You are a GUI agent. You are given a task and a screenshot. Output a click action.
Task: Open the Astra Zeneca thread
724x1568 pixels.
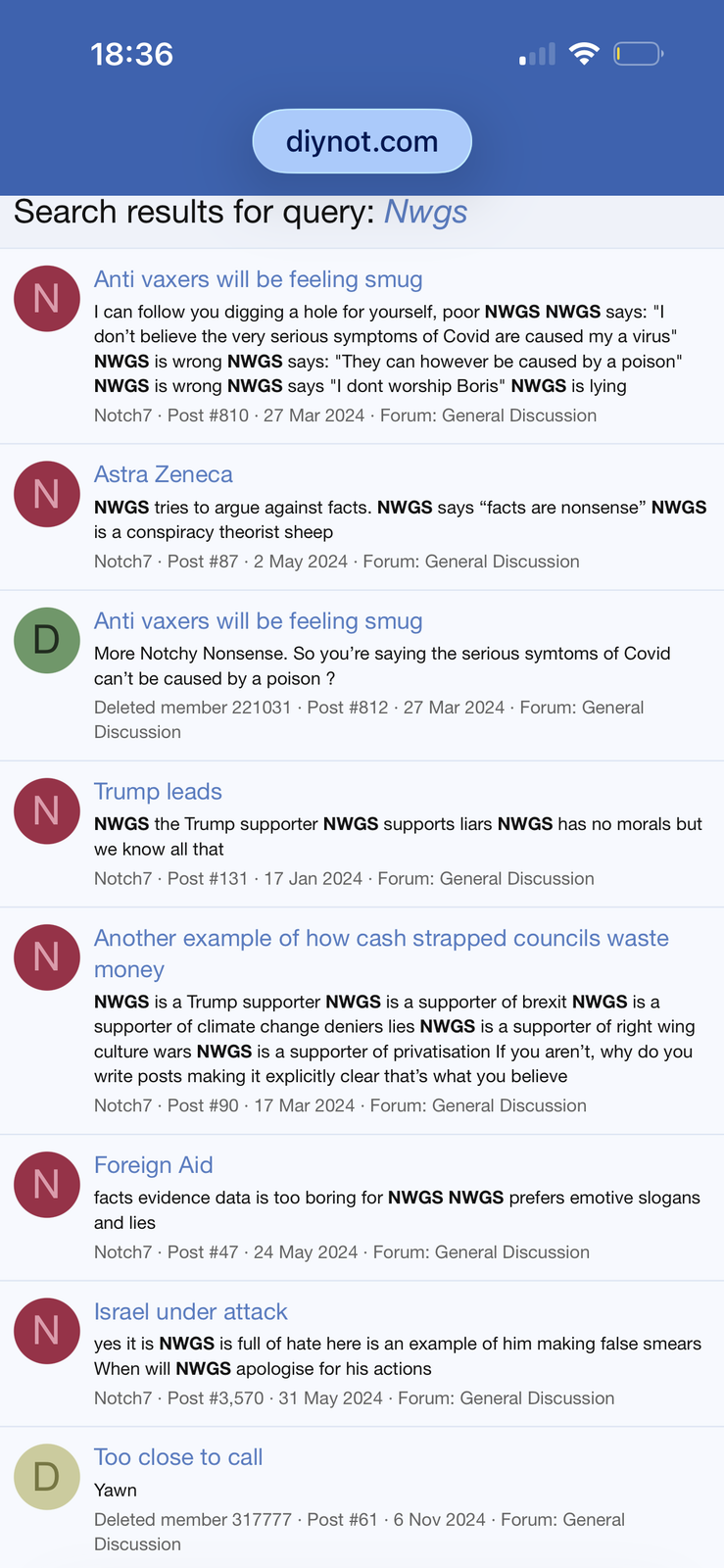click(164, 474)
